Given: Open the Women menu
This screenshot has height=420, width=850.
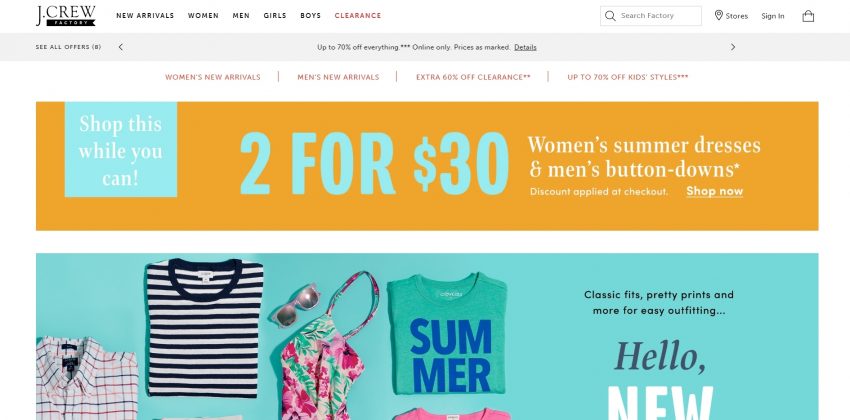Looking at the screenshot, I should pos(203,16).
